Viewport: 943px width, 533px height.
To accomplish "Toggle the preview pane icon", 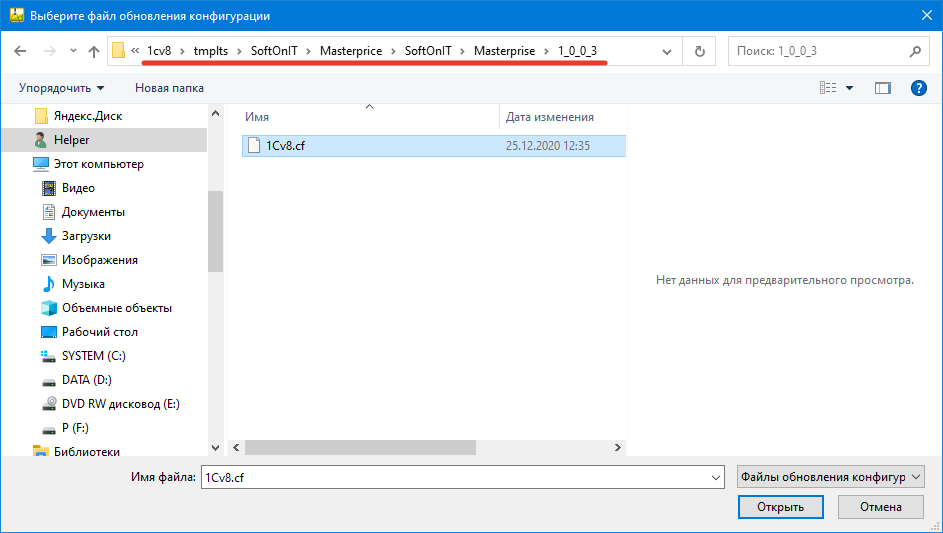I will [x=882, y=88].
